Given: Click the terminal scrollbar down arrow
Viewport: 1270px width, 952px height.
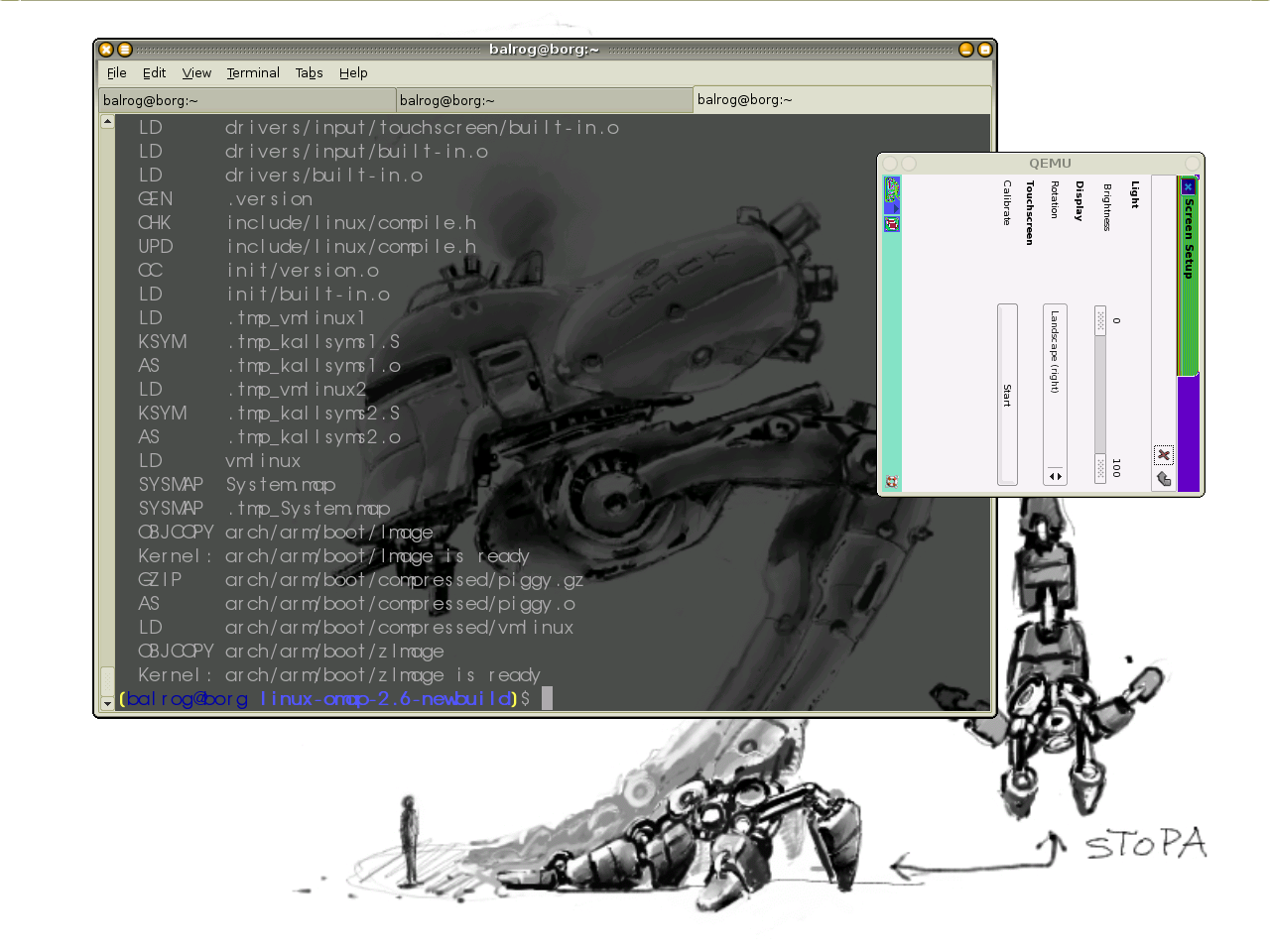Looking at the screenshot, I should pos(107,703).
